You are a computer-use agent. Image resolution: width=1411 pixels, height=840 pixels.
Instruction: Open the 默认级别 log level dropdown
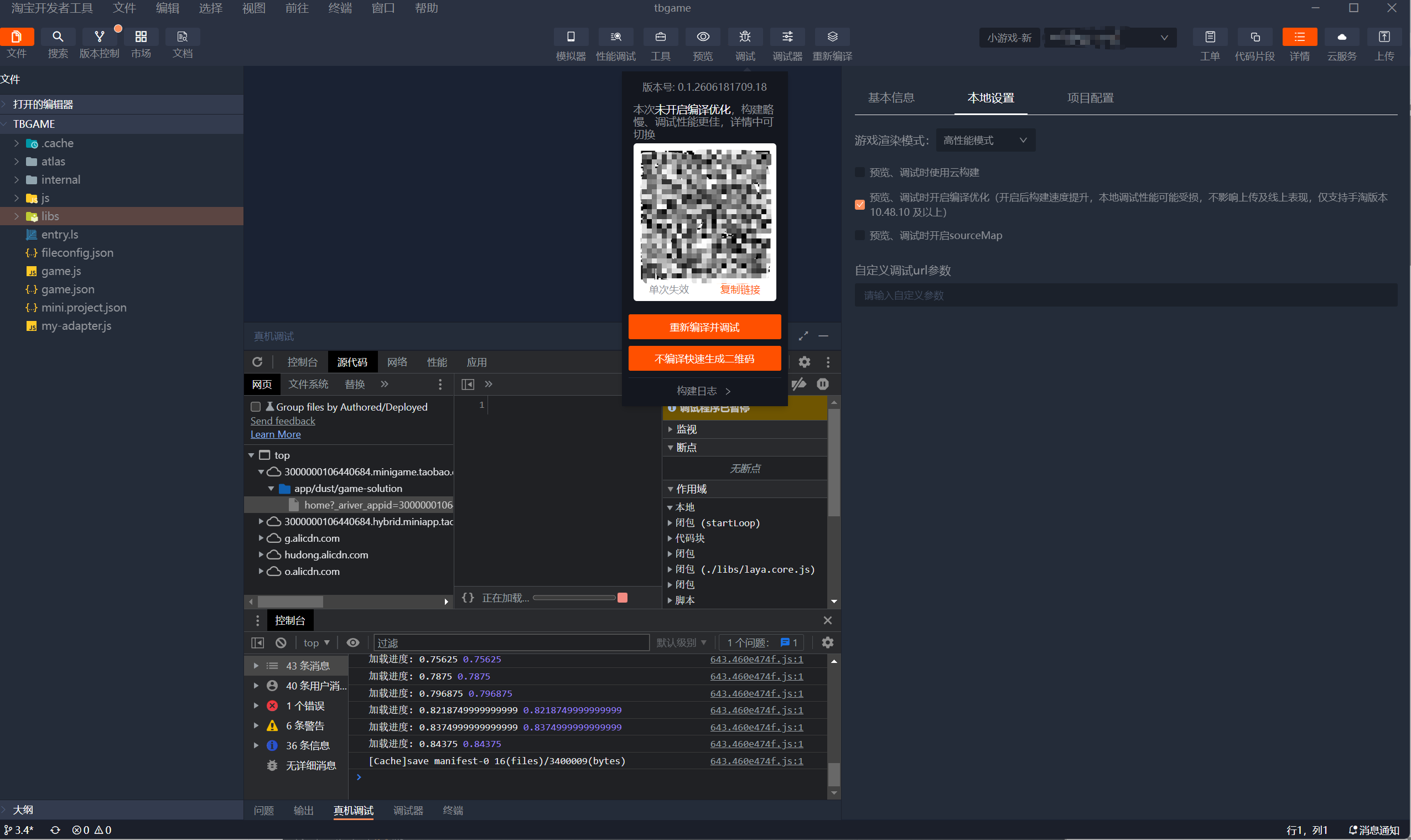pyautogui.click(x=682, y=642)
